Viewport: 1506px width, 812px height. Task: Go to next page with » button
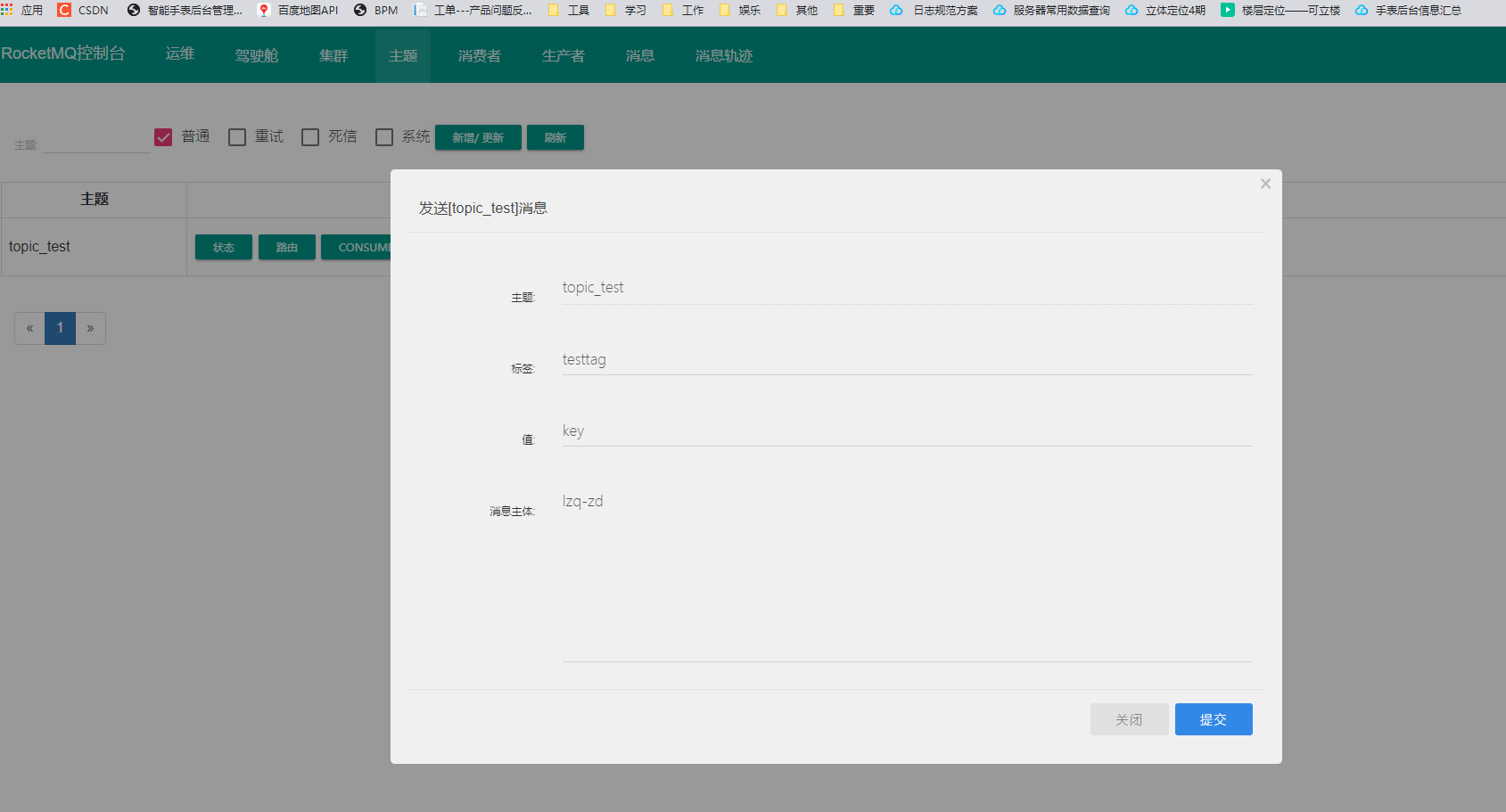coord(90,328)
